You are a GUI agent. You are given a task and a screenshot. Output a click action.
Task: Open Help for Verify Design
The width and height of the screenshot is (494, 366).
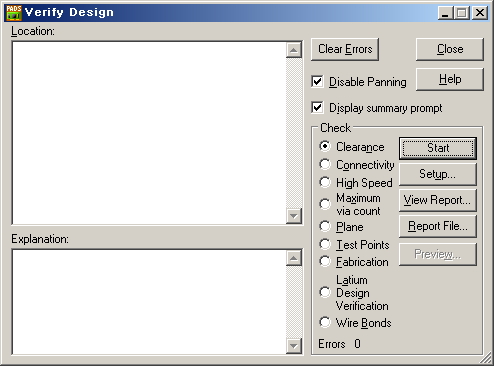(x=450, y=79)
